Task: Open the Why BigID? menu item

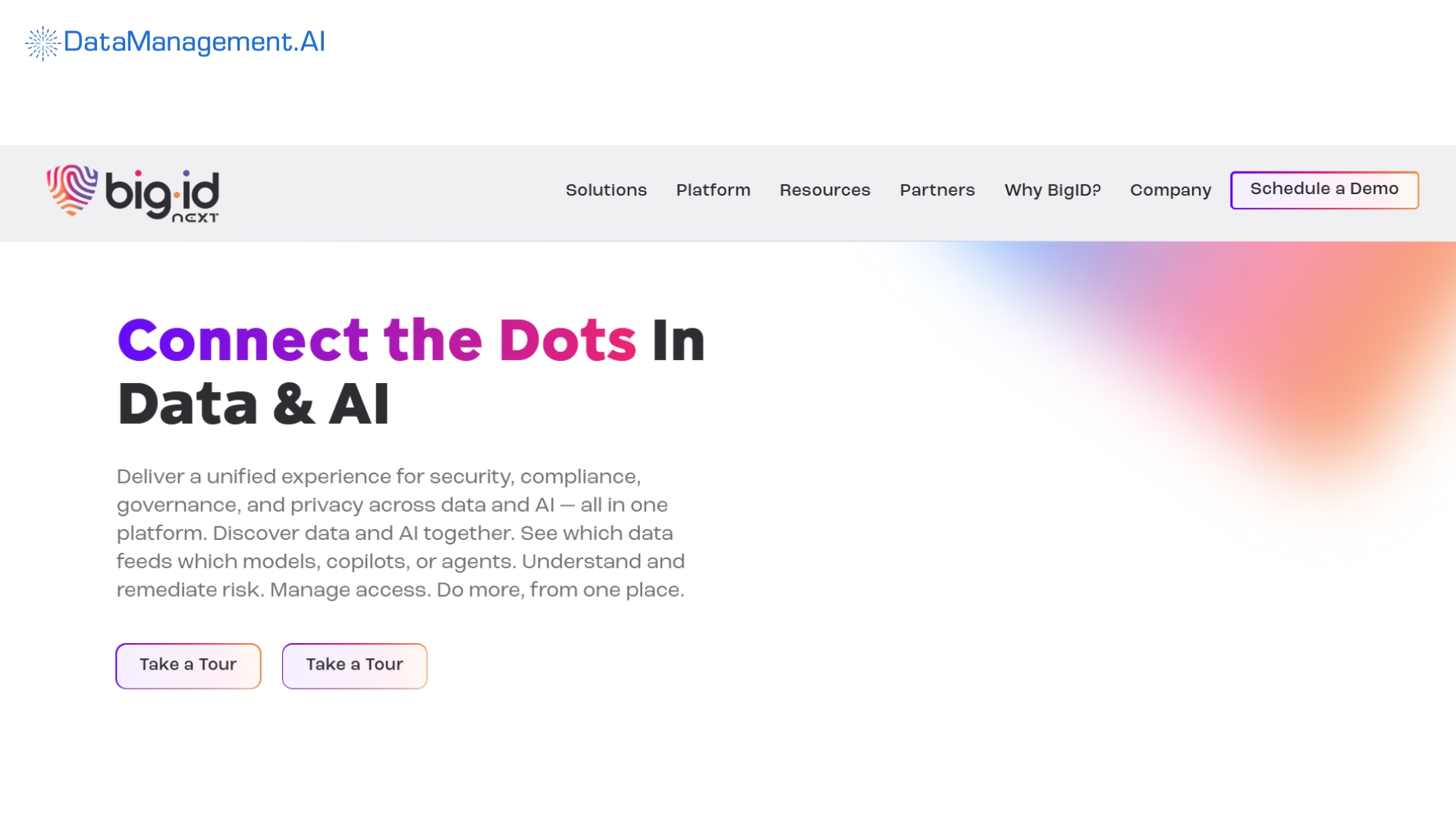Action: pos(1052,190)
